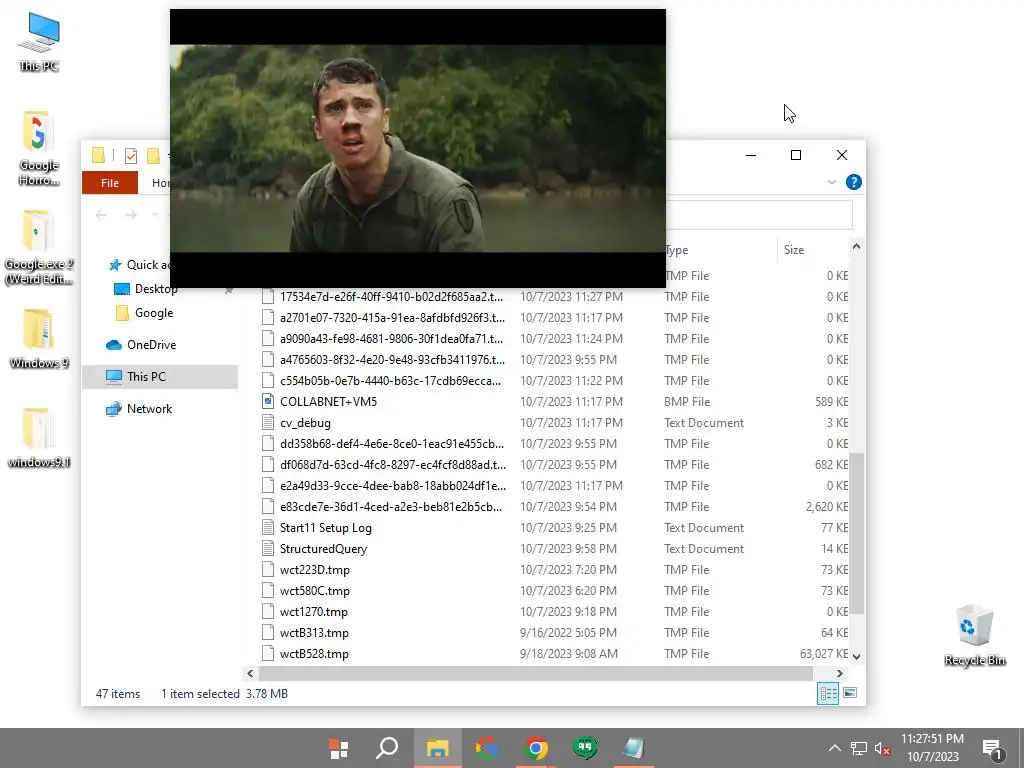Viewport: 1024px width, 768px height.
Task: Open taskbar Search
Action: pos(387,748)
